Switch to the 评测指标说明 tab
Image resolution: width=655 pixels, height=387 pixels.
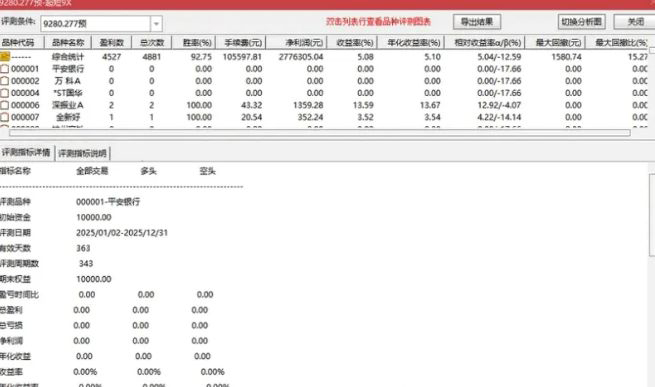82,153
